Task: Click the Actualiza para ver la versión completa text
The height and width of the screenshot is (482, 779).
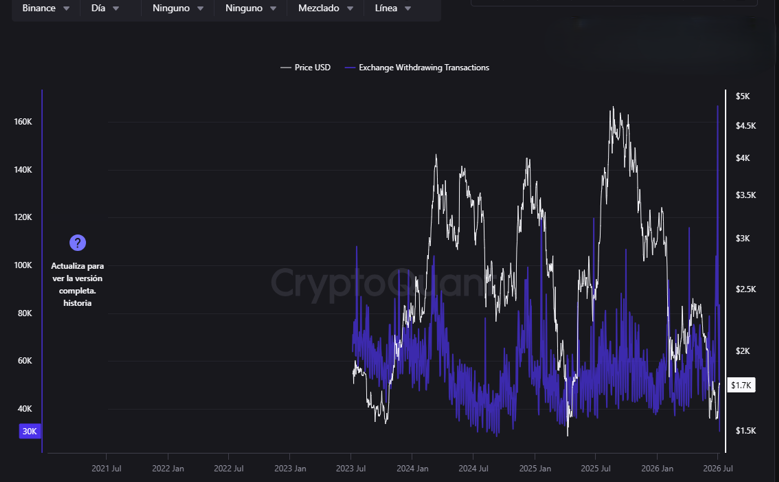Action: pos(78,284)
